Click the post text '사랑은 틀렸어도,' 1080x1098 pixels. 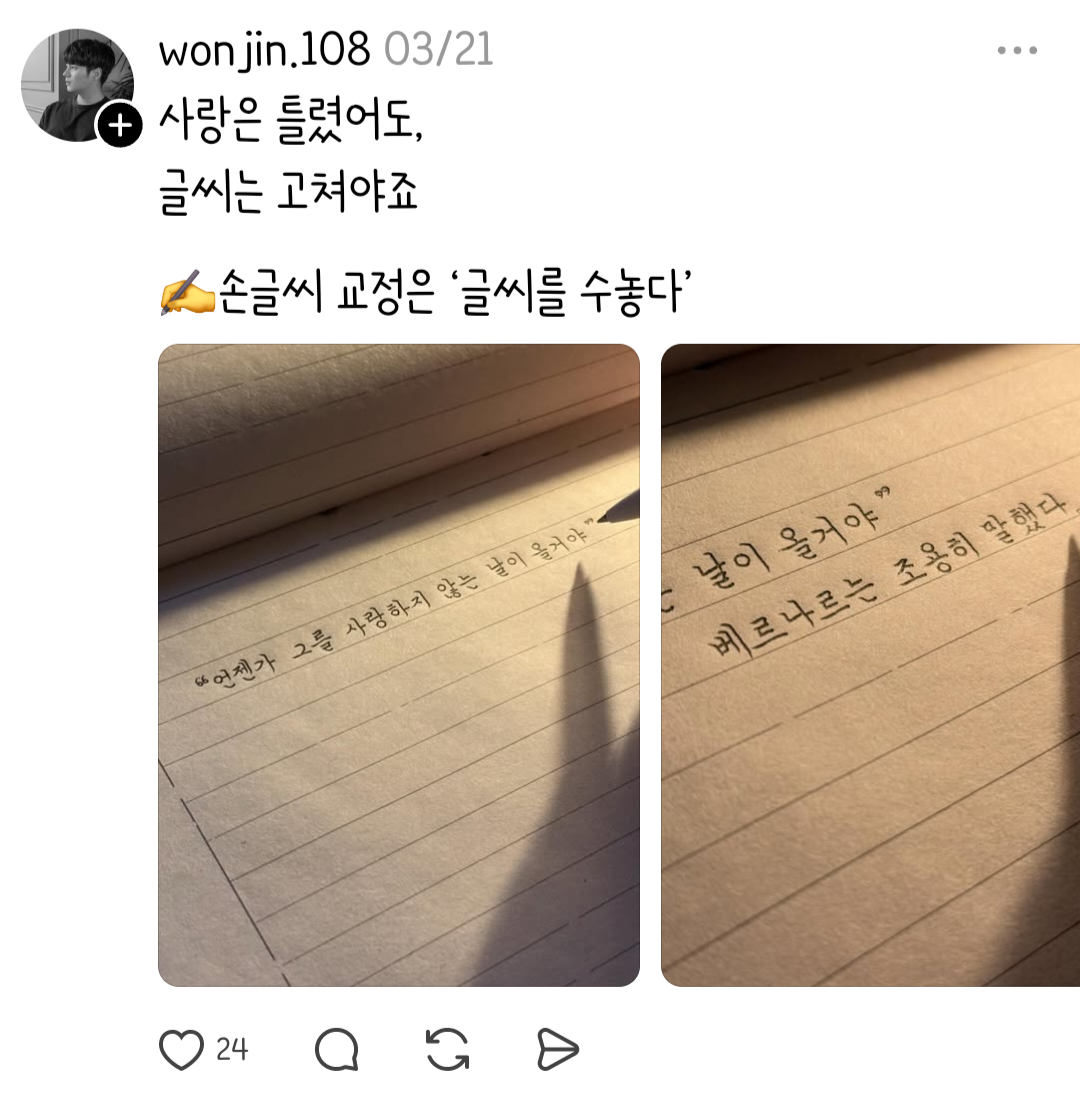coord(291,121)
